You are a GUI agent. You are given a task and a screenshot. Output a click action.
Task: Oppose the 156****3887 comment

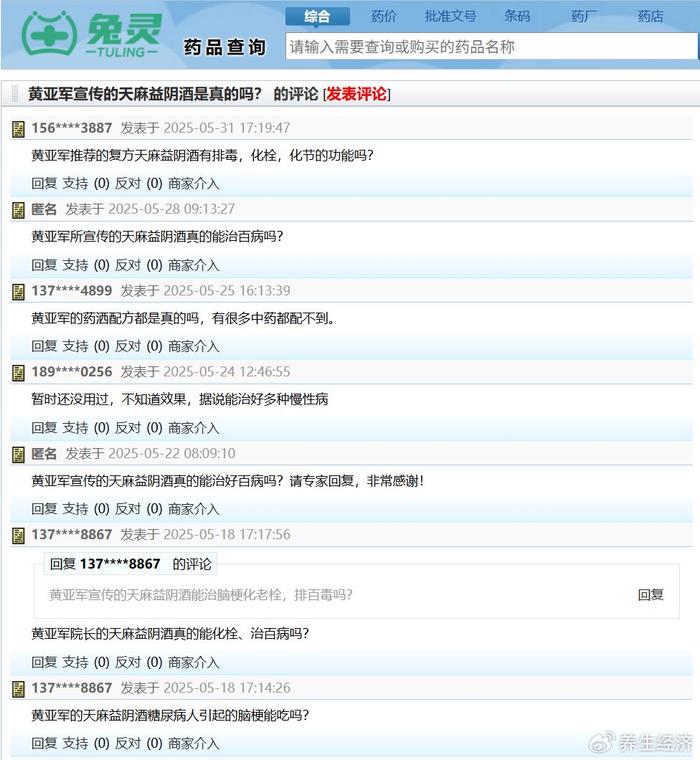(127, 184)
